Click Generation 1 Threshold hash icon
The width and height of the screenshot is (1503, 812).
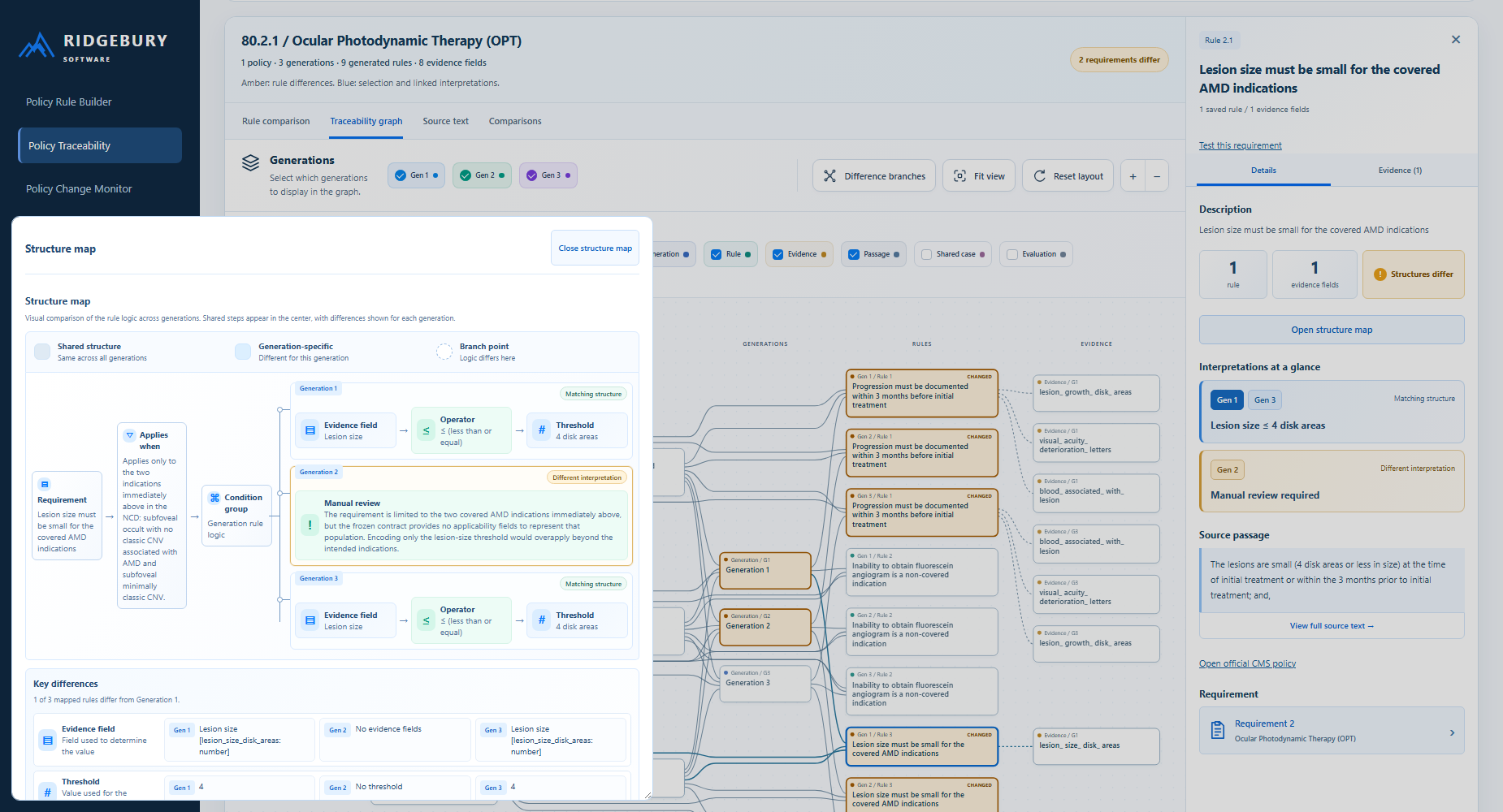pyautogui.click(x=542, y=430)
